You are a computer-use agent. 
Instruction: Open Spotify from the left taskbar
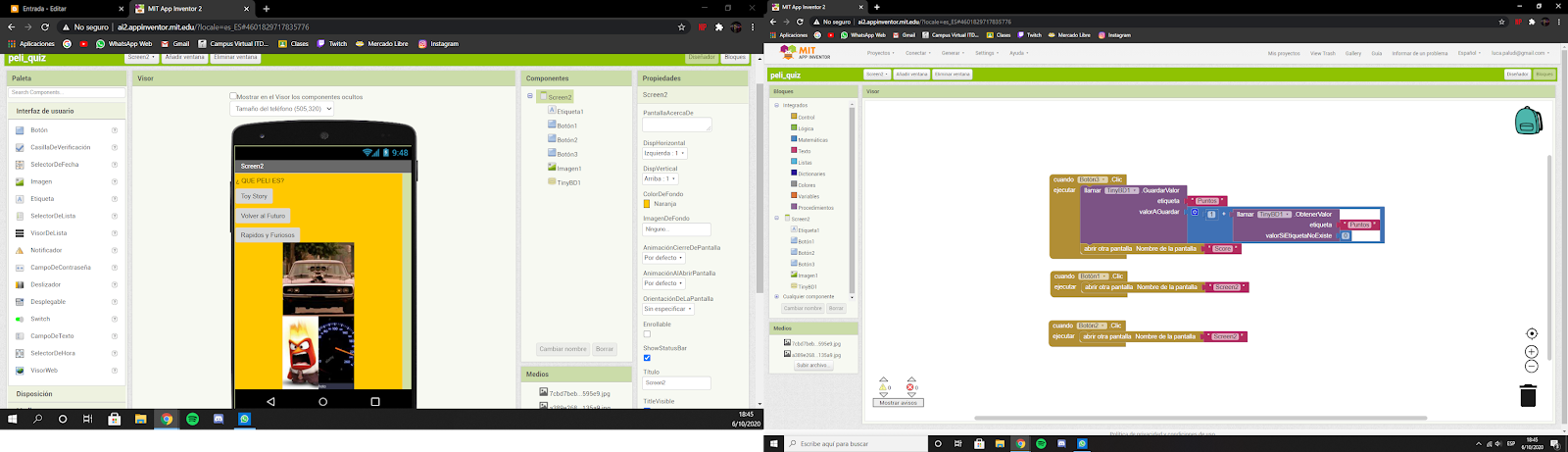[192, 419]
